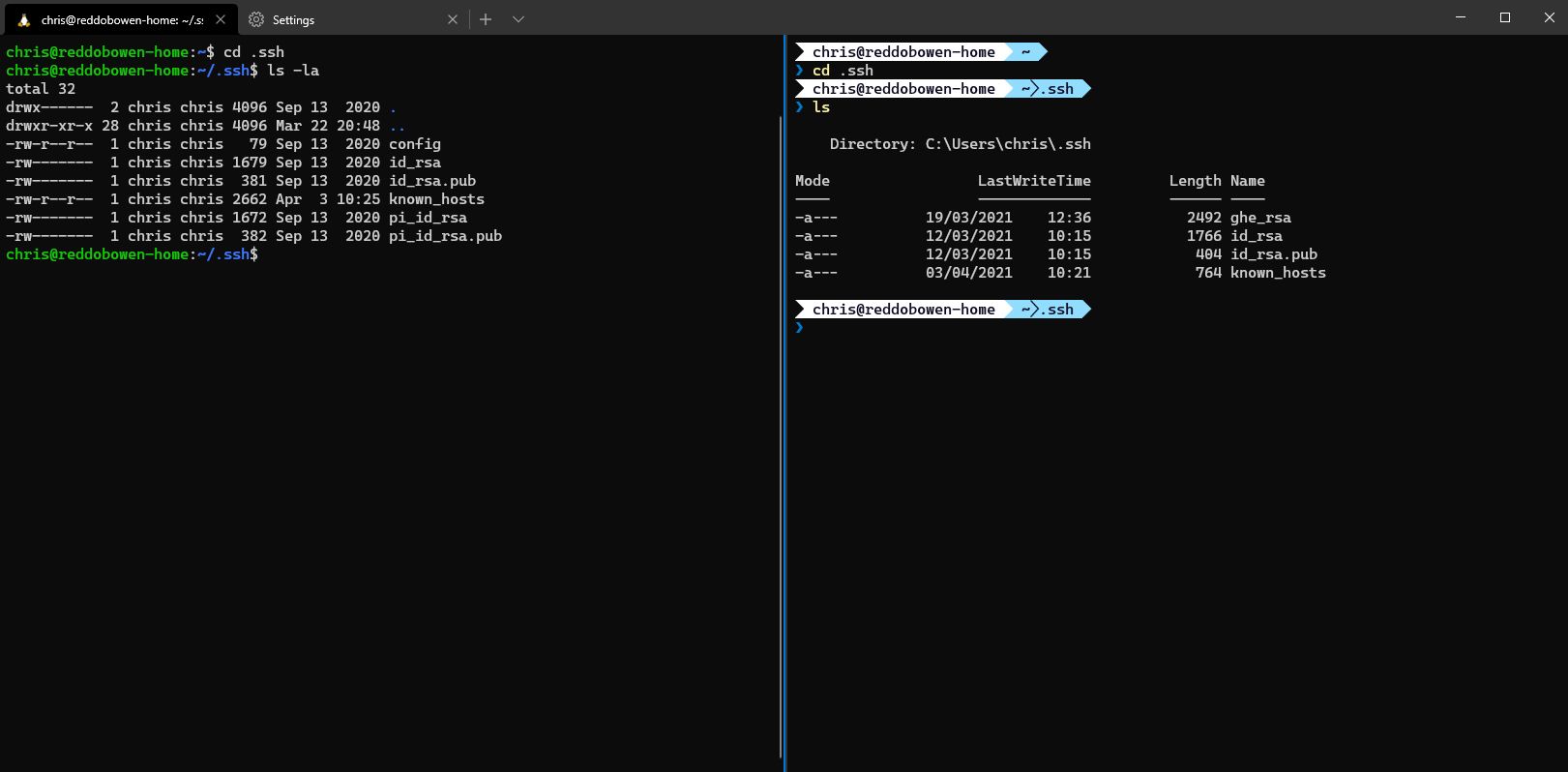Open a new tab with the plus button
This screenshot has width=1568, height=772.
tap(486, 19)
